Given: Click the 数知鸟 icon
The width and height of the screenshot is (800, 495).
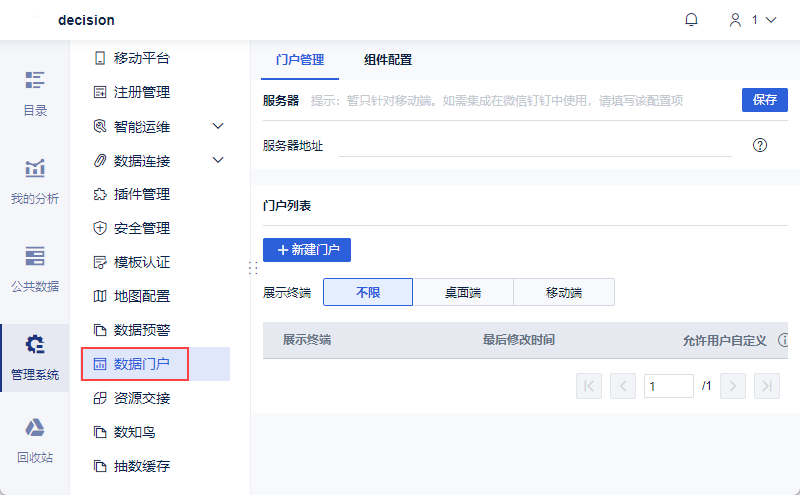Looking at the screenshot, I should click(x=100, y=432).
